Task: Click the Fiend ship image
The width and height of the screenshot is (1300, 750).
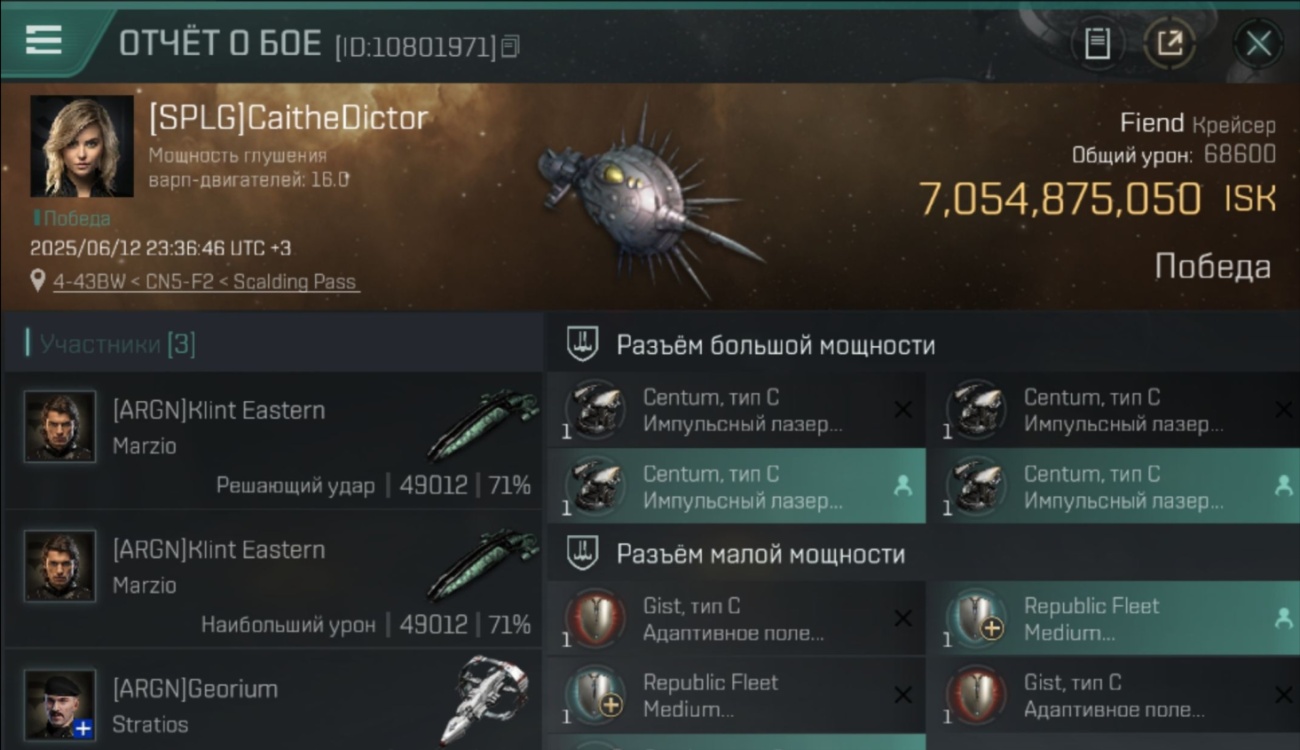Action: (650, 198)
